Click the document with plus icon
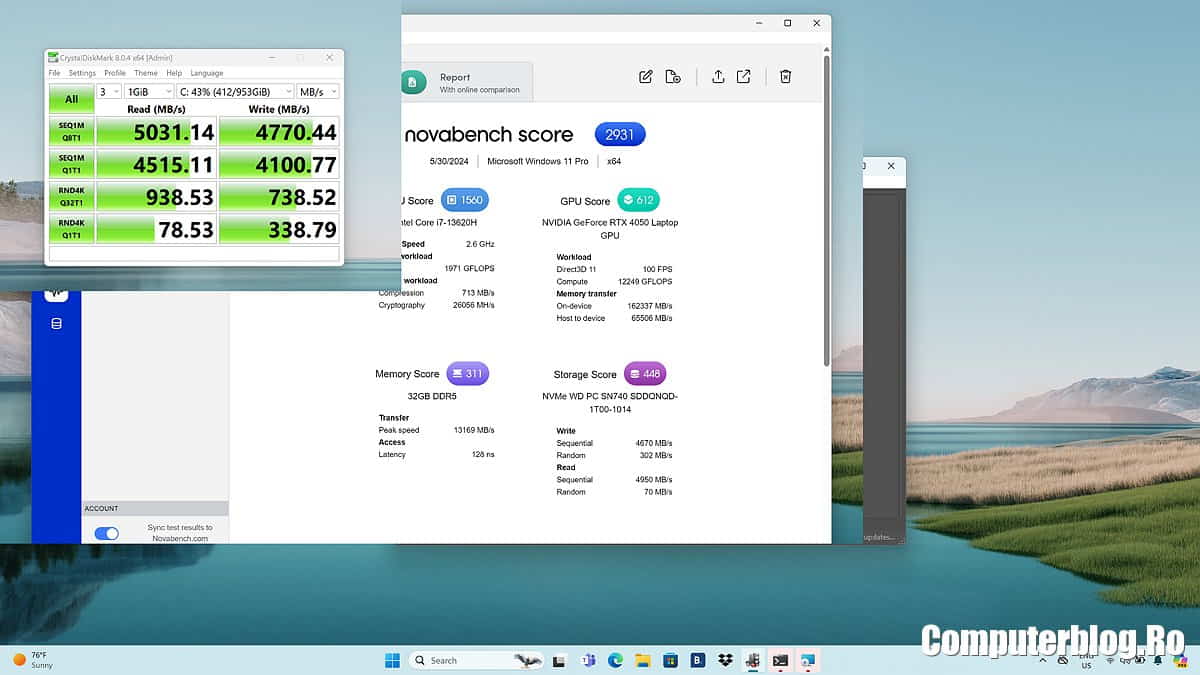Screen dimensions: 1200x675 pyautogui.click(x=673, y=77)
